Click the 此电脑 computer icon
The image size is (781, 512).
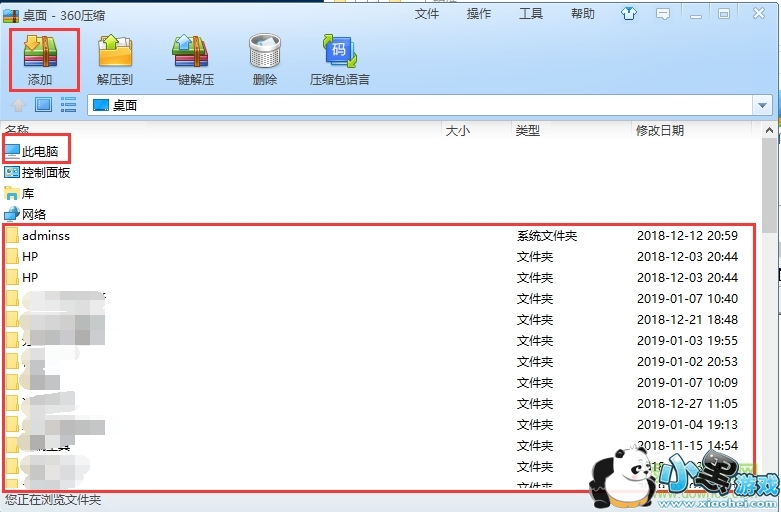(12, 151)
